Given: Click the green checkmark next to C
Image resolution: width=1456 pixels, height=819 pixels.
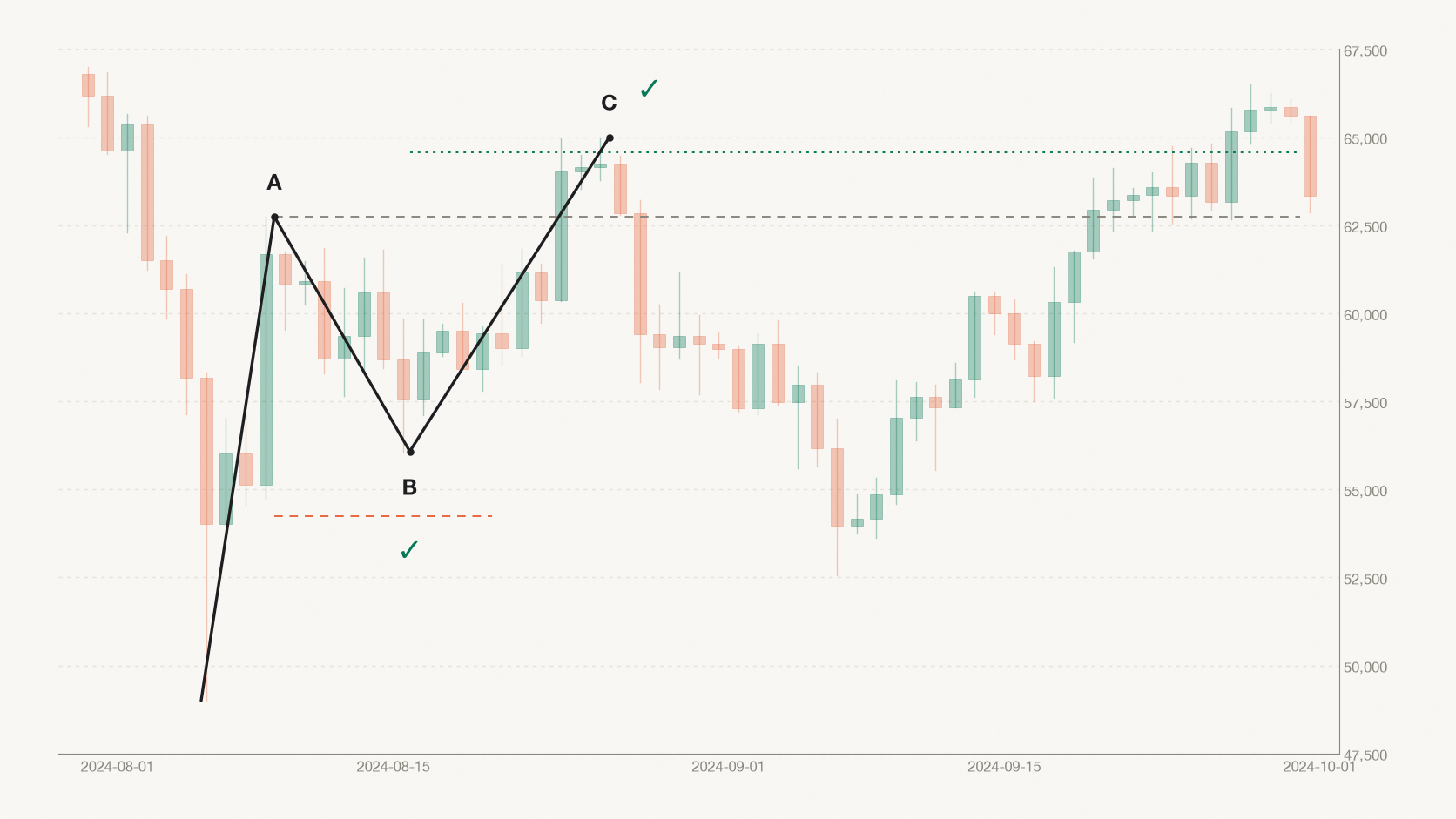Looking at the screenshot, I should pyautogui.click(x=649, y=88).
